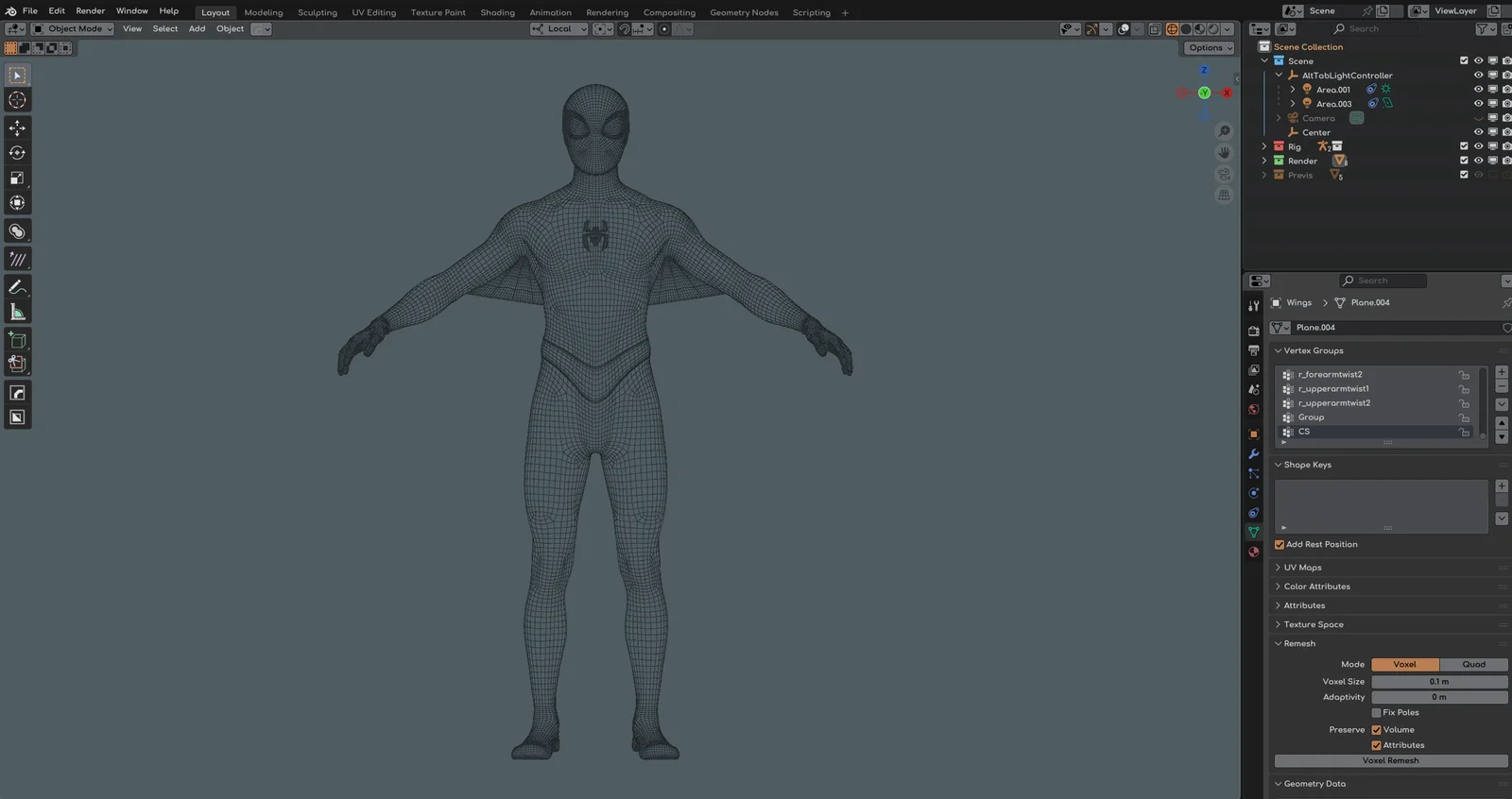
Task: Expand the Render collection in outliner
Action: 1264,161
